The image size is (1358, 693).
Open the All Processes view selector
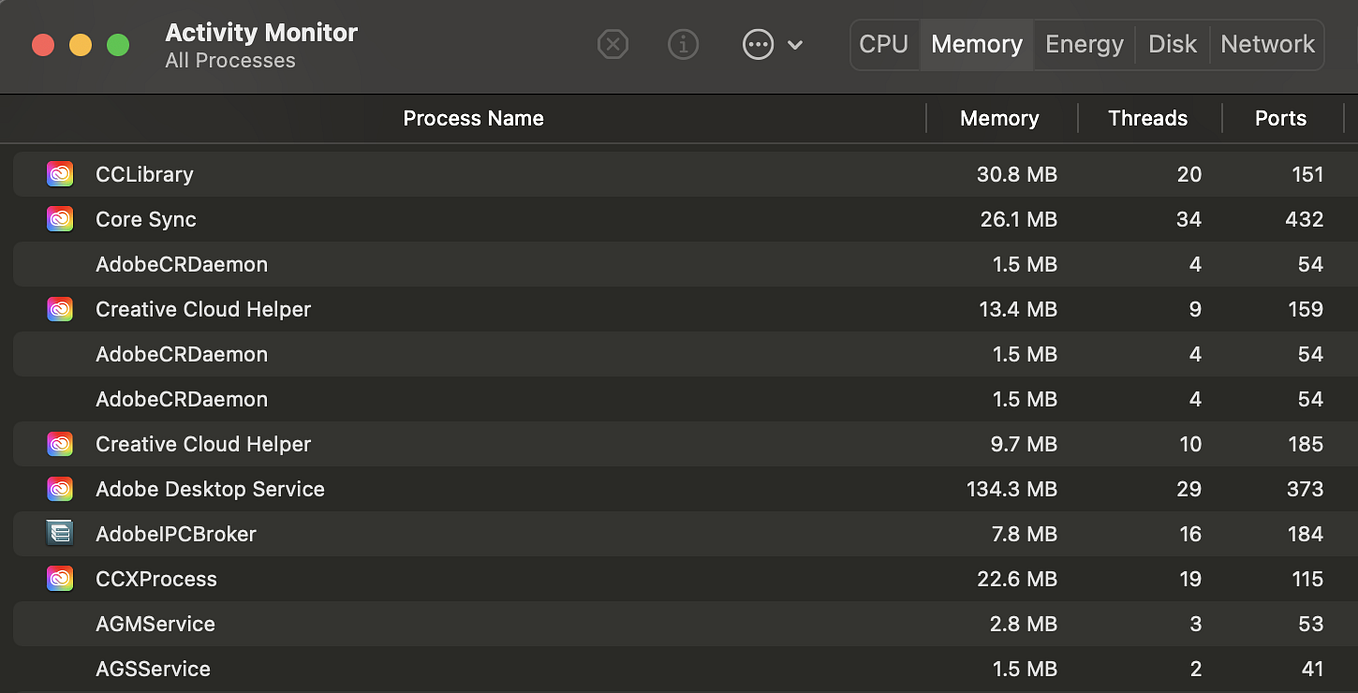pos(230,60)
